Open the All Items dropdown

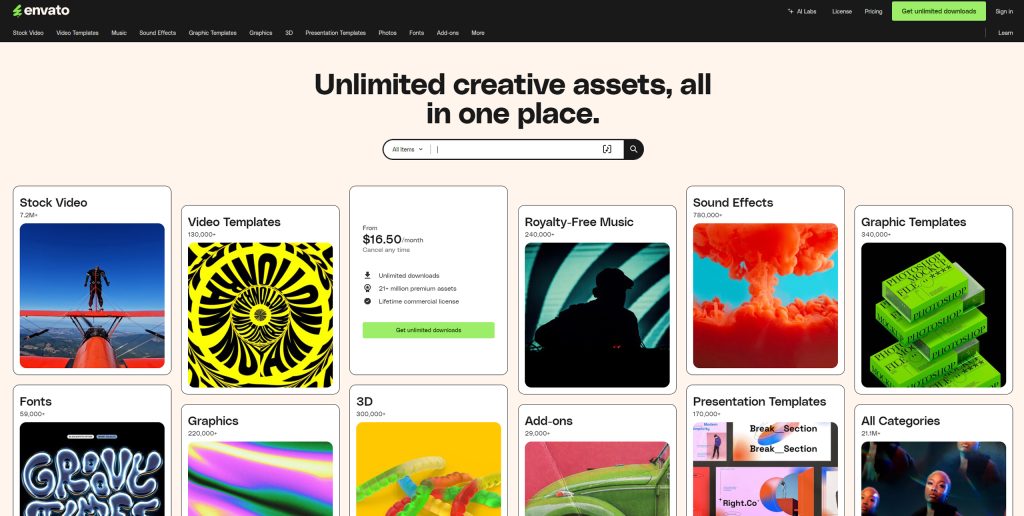tap(407, 150)
